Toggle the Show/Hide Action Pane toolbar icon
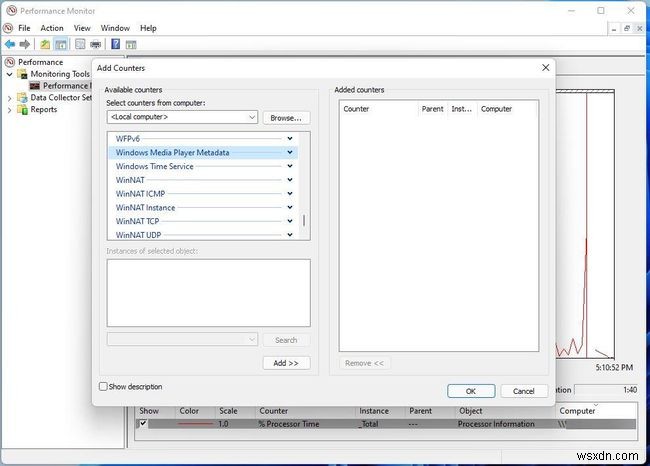Viewport: 650px width, 466px height. point(131,44)
